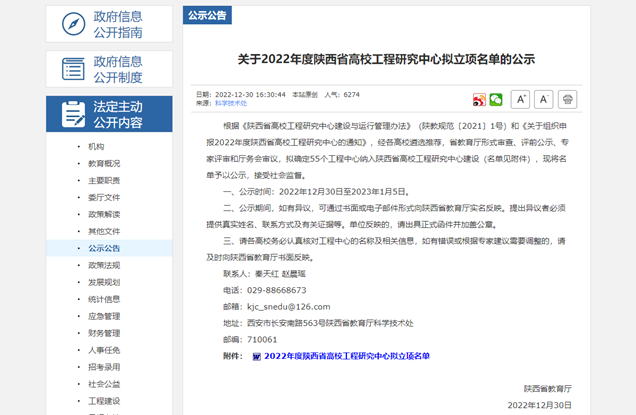Open 招考录用 sidebar category

click(104, 367)
